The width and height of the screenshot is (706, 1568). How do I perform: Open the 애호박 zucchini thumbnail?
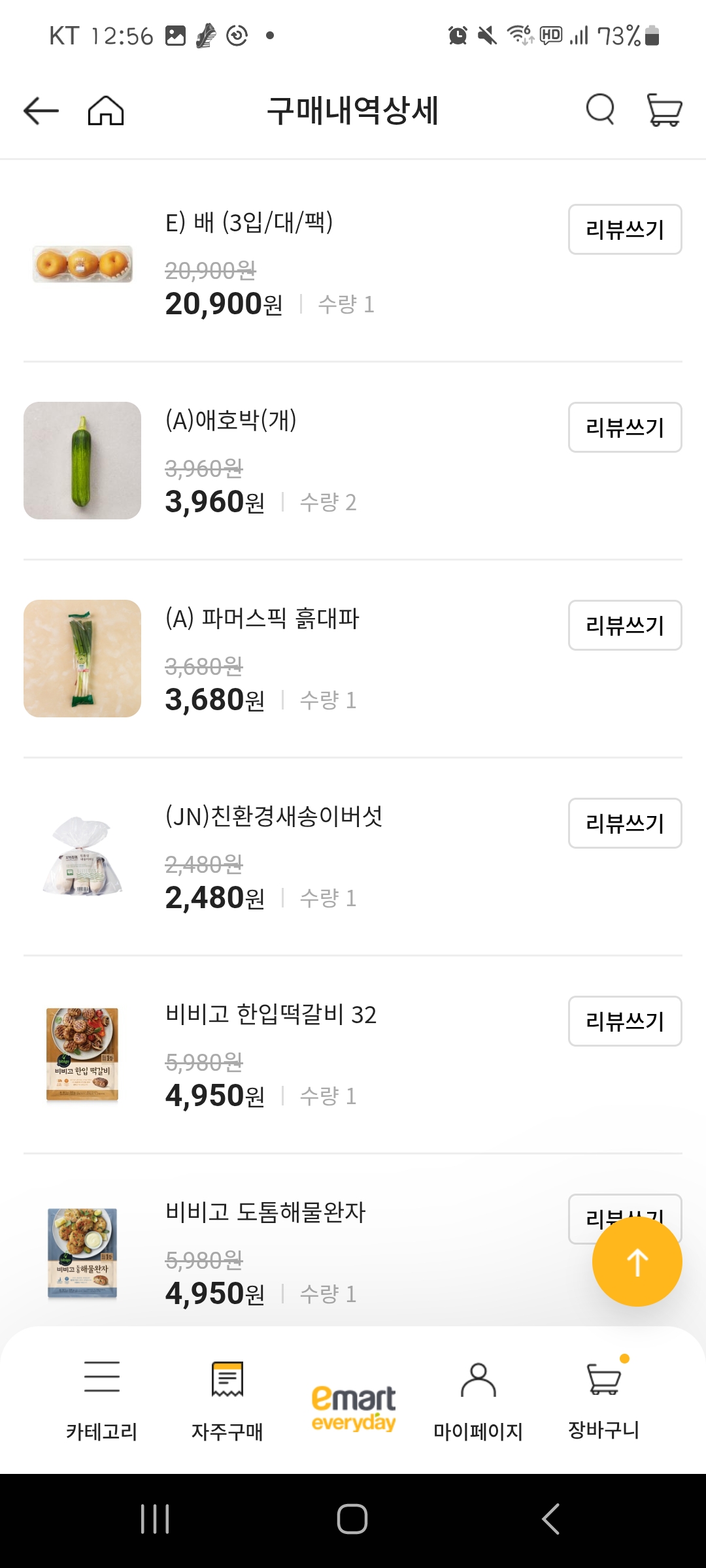pos(82,461)
